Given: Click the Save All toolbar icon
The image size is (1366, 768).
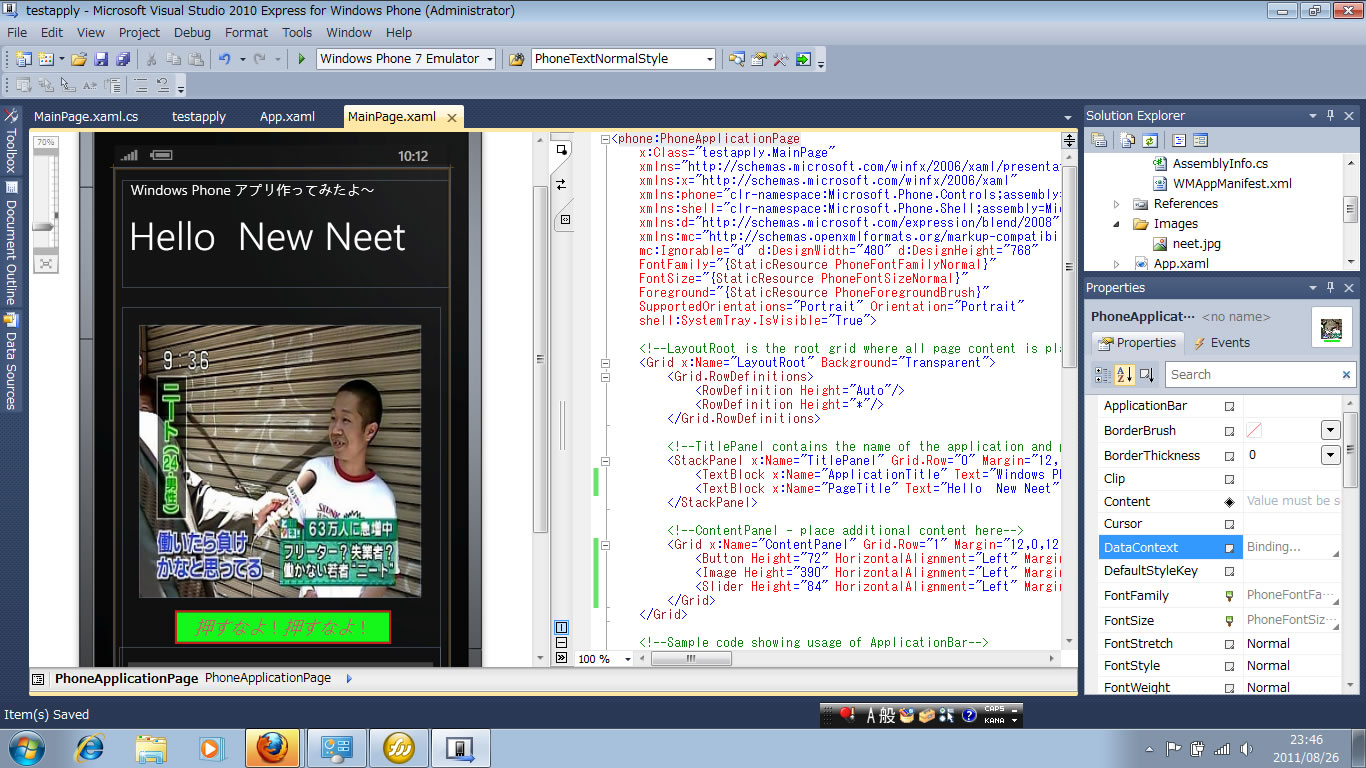Looking at the screenshot, I should click(x=122, y=59).
